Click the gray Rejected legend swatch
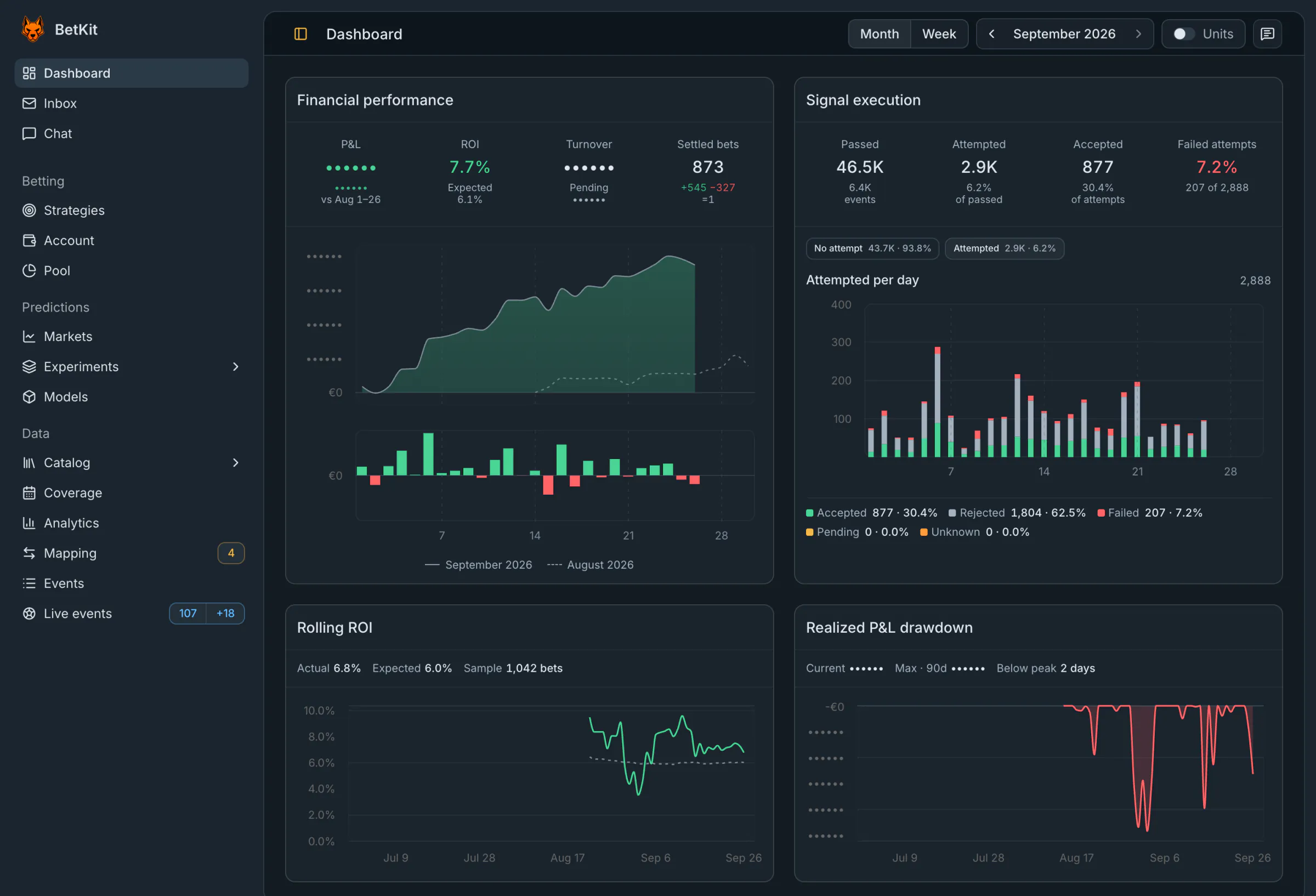1316x896 pixels. coord(952,513)
